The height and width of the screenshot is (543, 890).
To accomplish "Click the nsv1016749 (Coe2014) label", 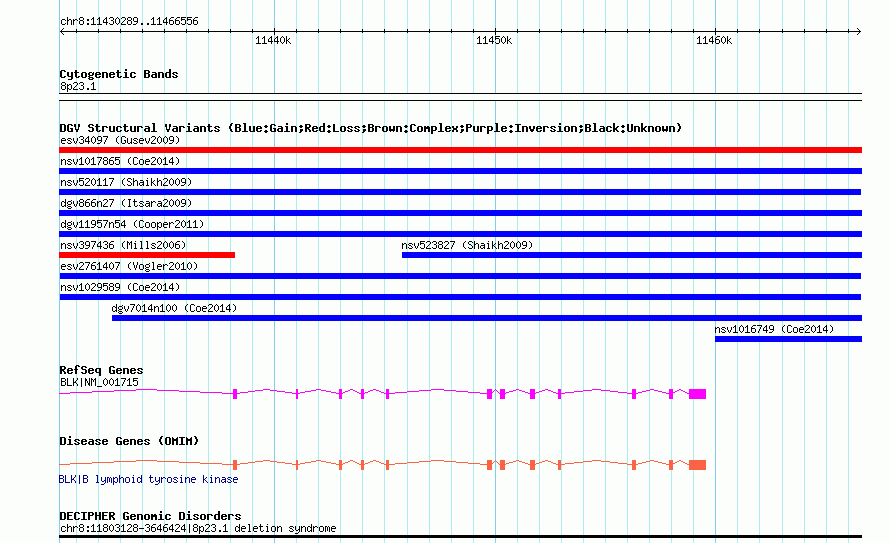I will [774, 329].
